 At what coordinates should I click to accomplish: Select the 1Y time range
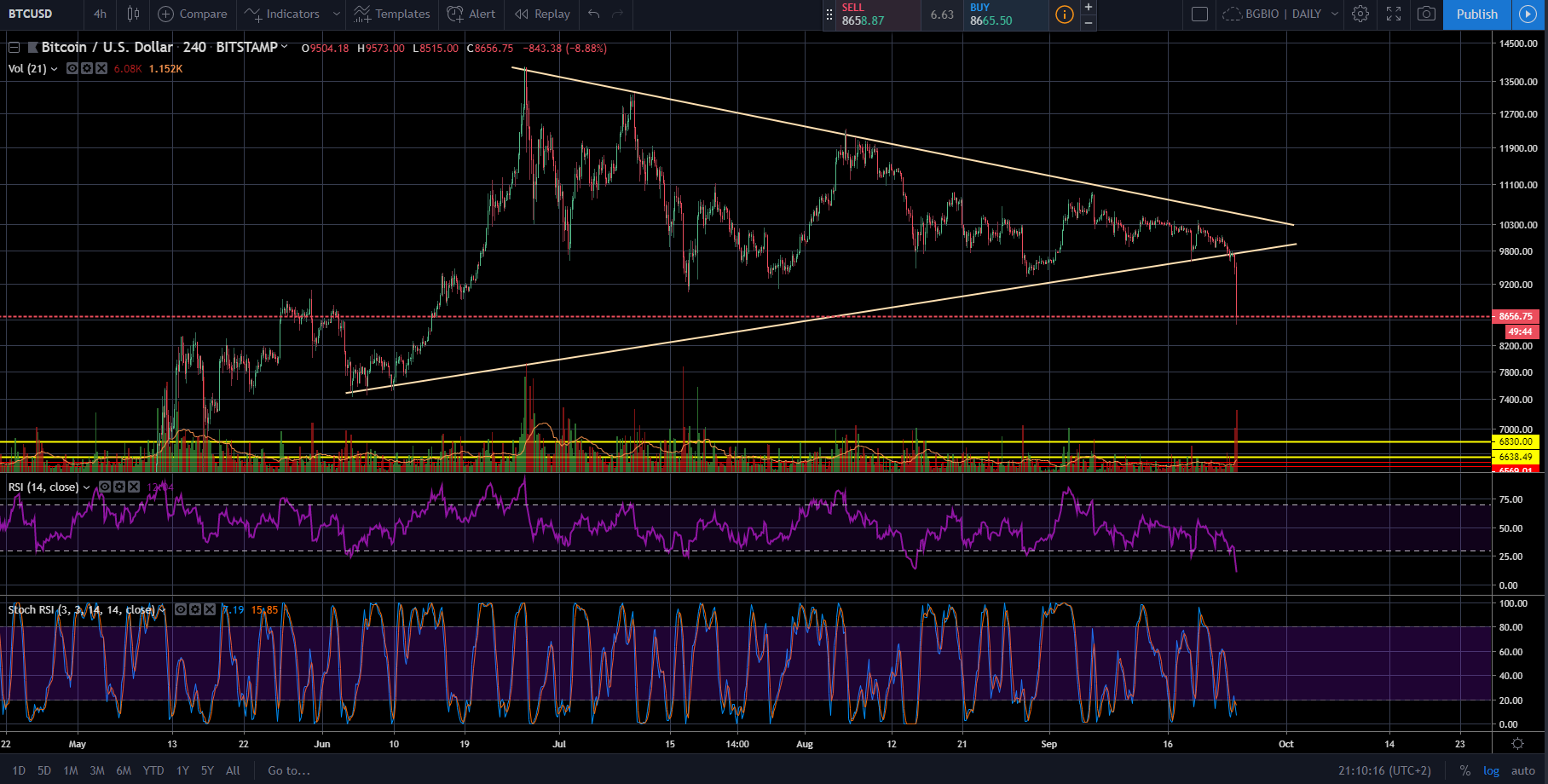(182, 770)
